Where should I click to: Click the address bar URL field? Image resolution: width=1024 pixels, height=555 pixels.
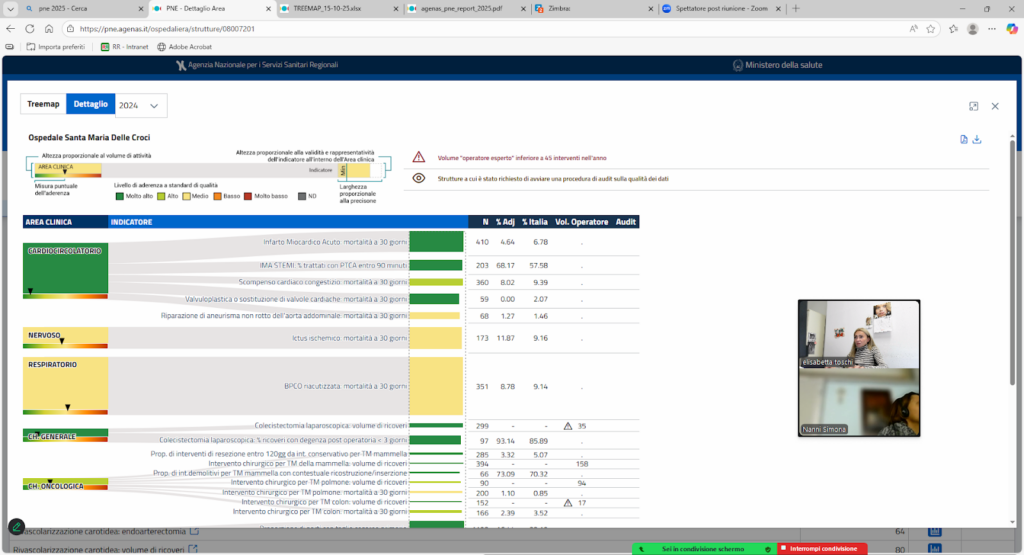tap(400, 29)
